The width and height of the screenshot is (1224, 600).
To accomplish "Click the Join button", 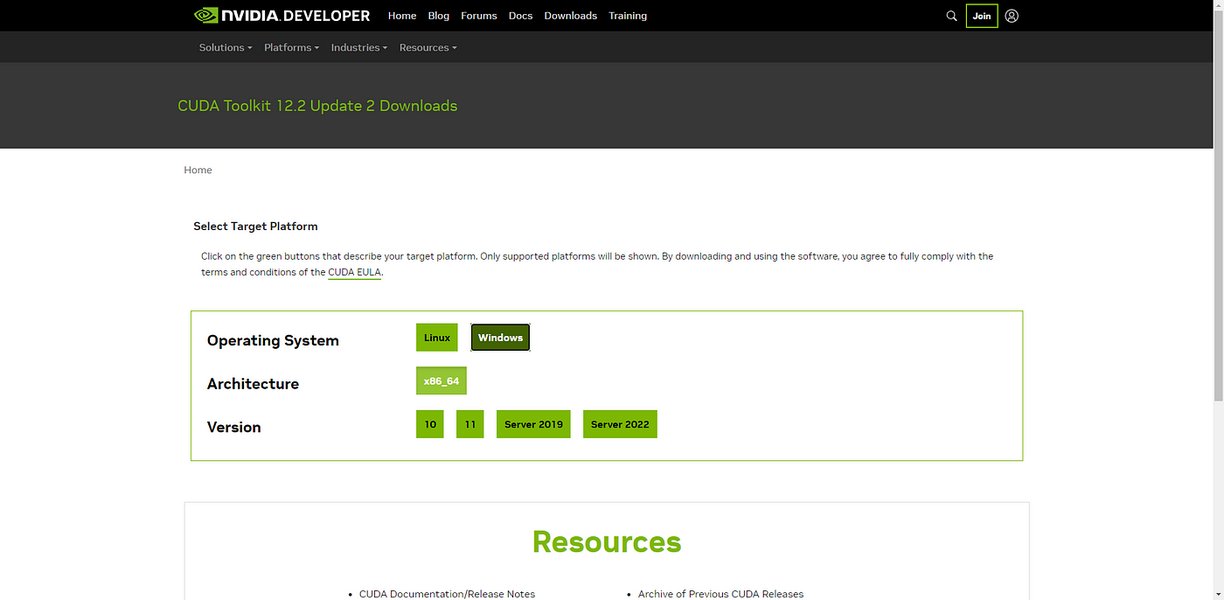I will [982, 16].
